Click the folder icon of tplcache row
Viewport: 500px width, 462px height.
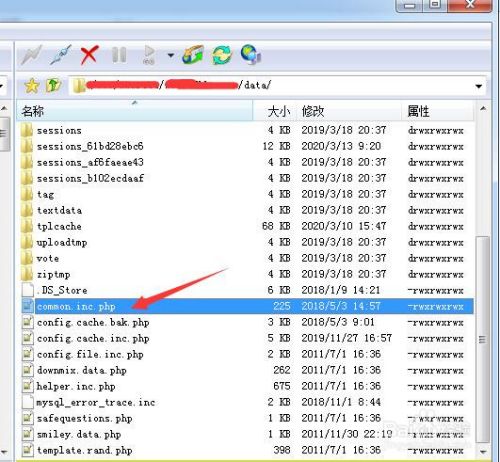pyautogui.click(x=27, y=226)
